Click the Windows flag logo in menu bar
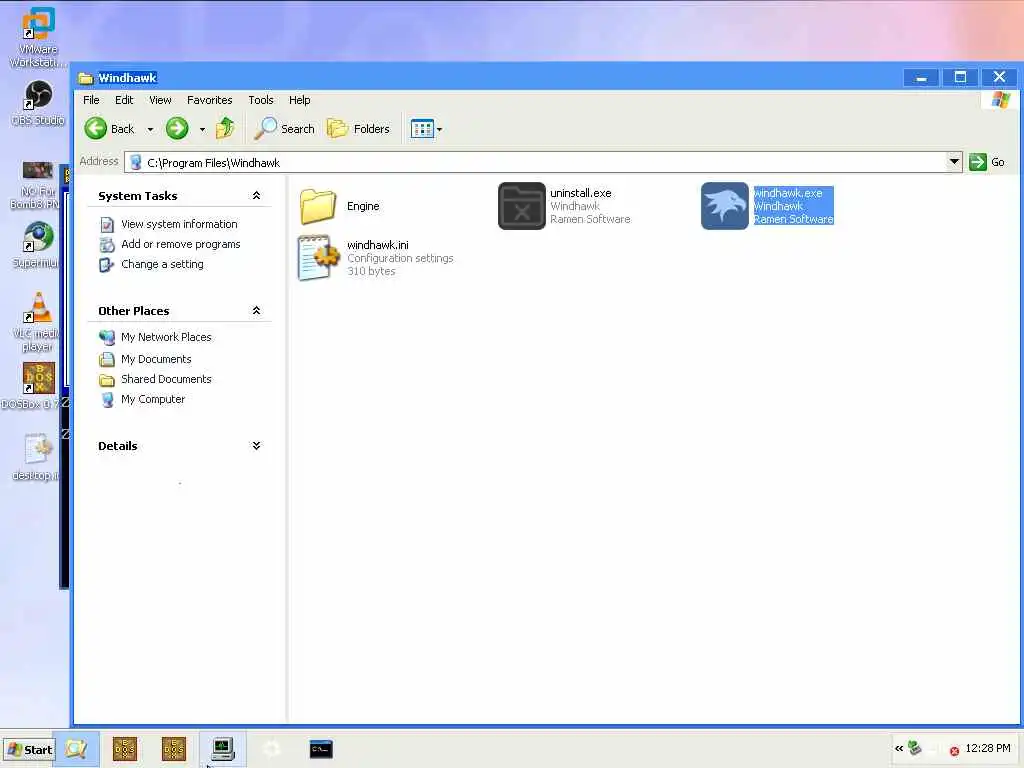The width and height of the screenshot is (1024, 768). click(1000, 101)
